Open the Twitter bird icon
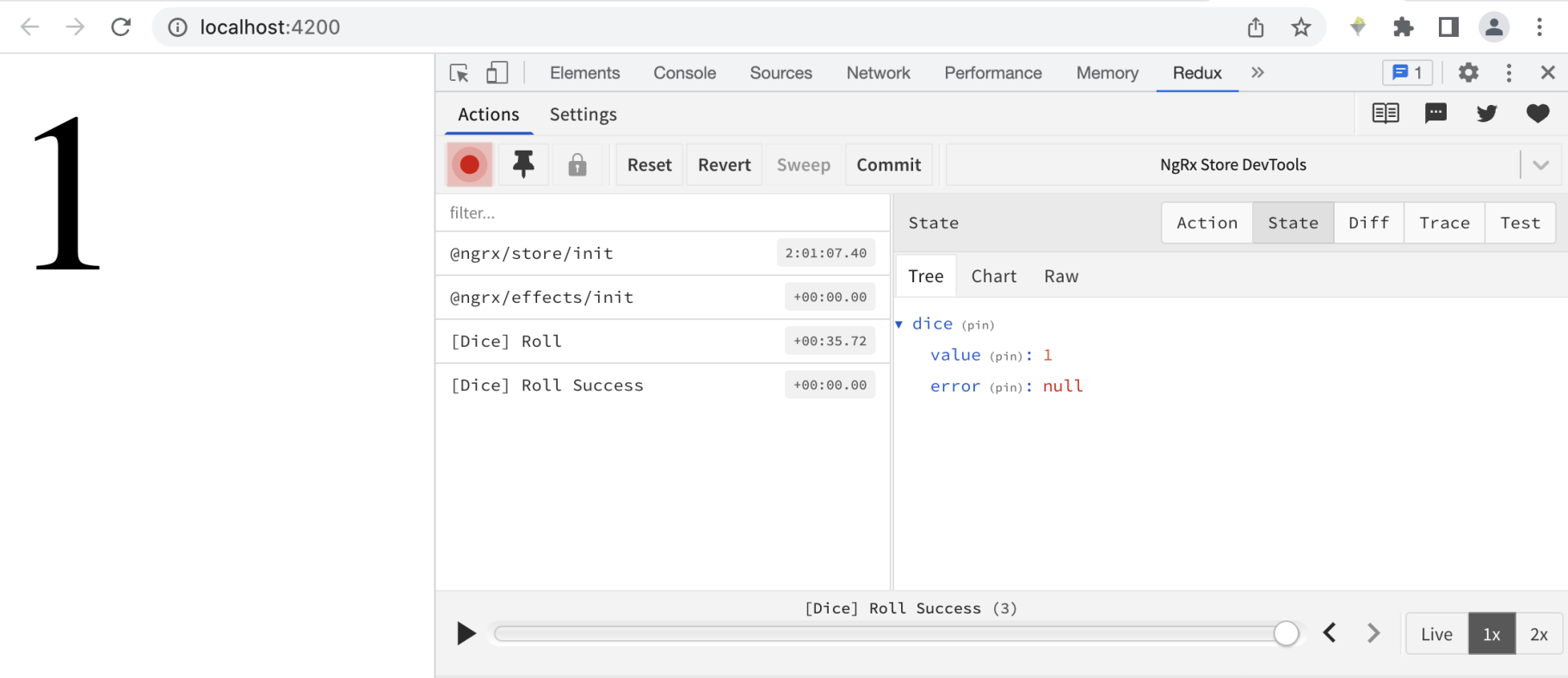Screen dimensions: 1568x678 click(x=1486, y=114)
